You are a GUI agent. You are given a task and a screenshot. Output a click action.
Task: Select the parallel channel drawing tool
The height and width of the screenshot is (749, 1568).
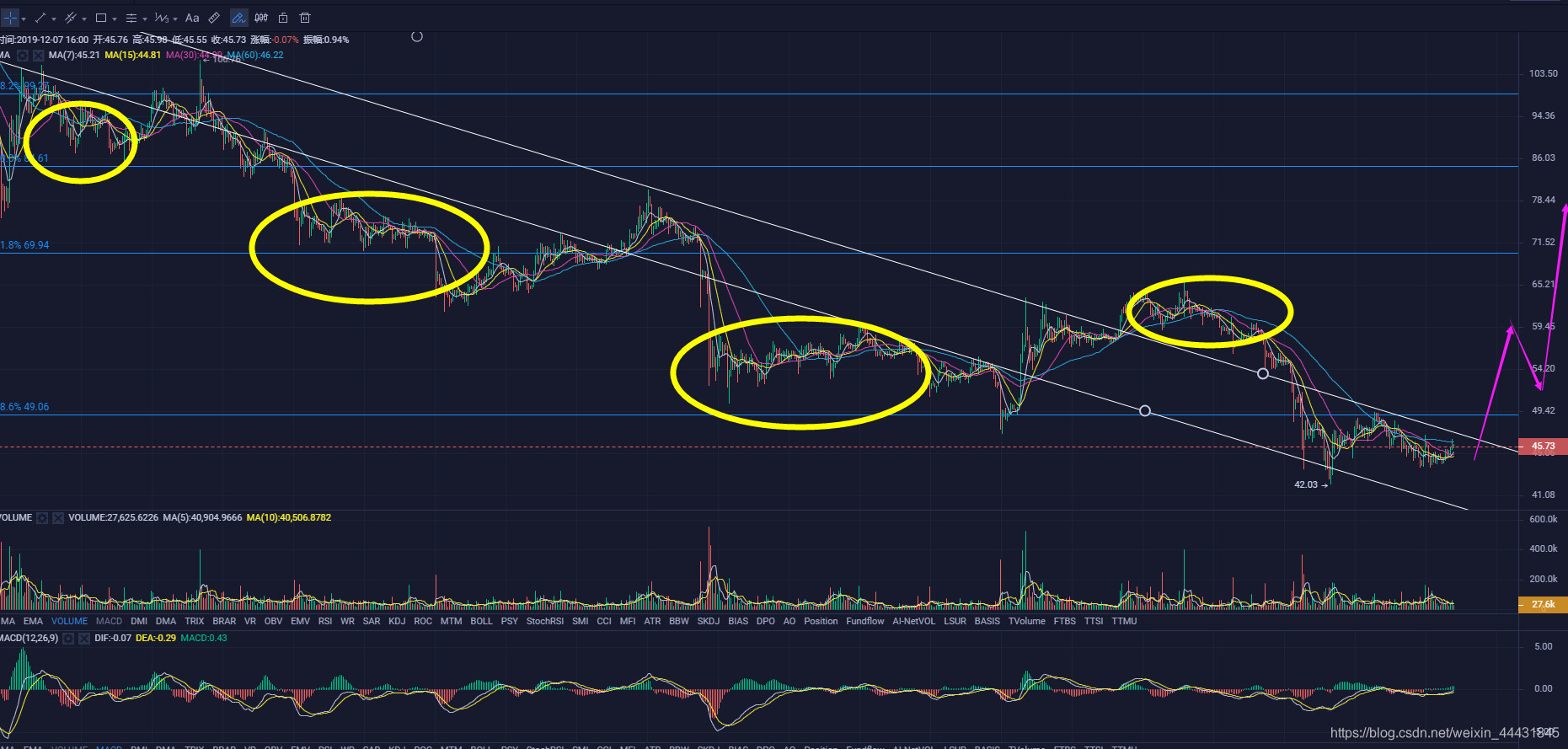71,18
